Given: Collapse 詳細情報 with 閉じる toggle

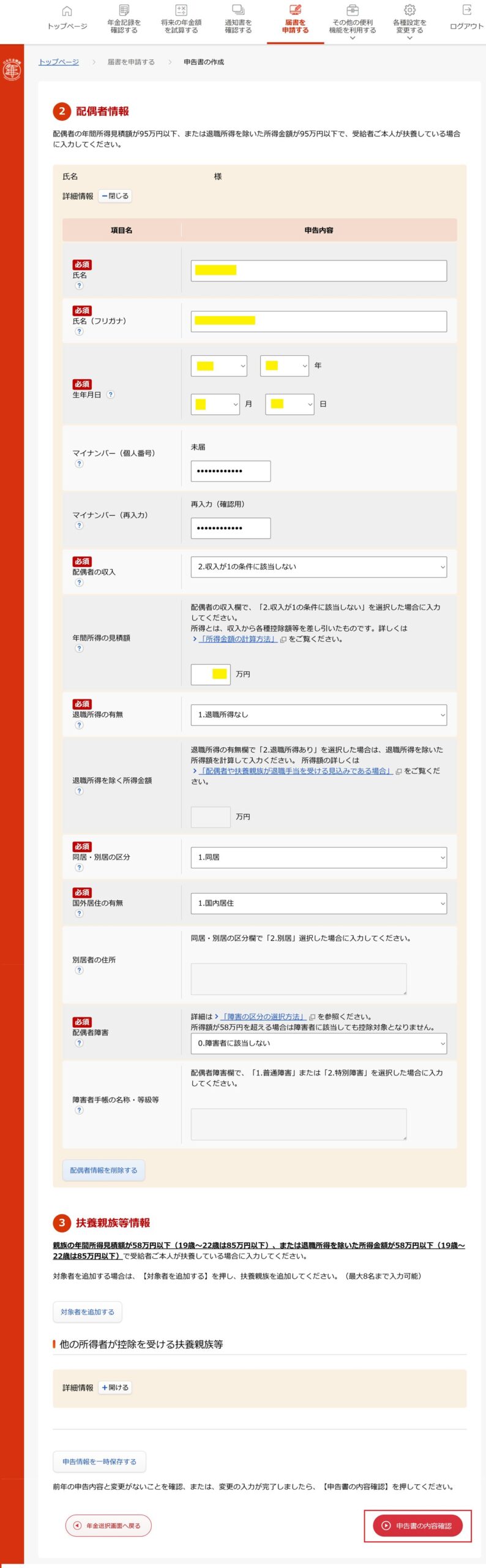Looking at the screenshot, I should [x=115, y=196].
